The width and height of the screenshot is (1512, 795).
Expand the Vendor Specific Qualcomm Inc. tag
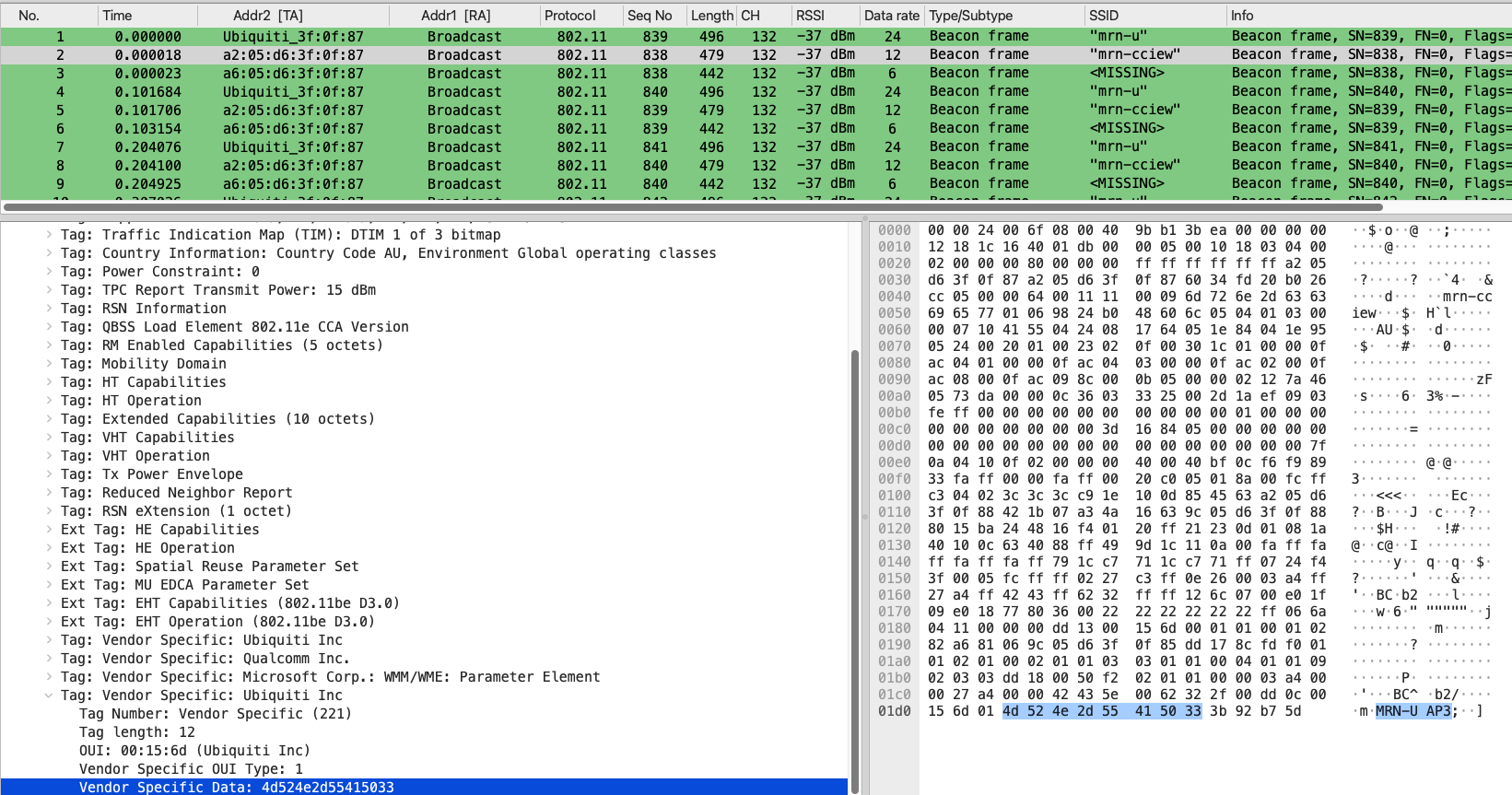click(x=49, y=659)
